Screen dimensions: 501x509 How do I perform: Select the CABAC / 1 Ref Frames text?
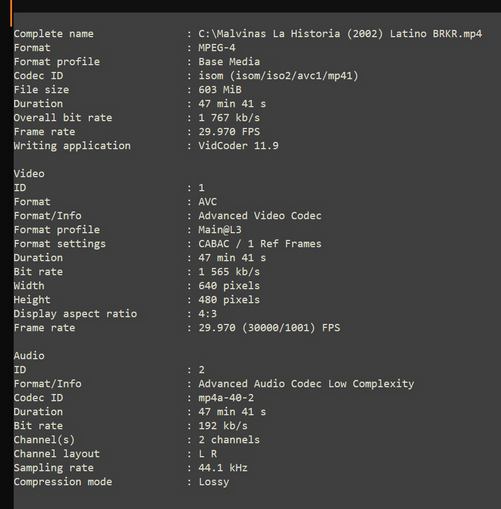260,244
